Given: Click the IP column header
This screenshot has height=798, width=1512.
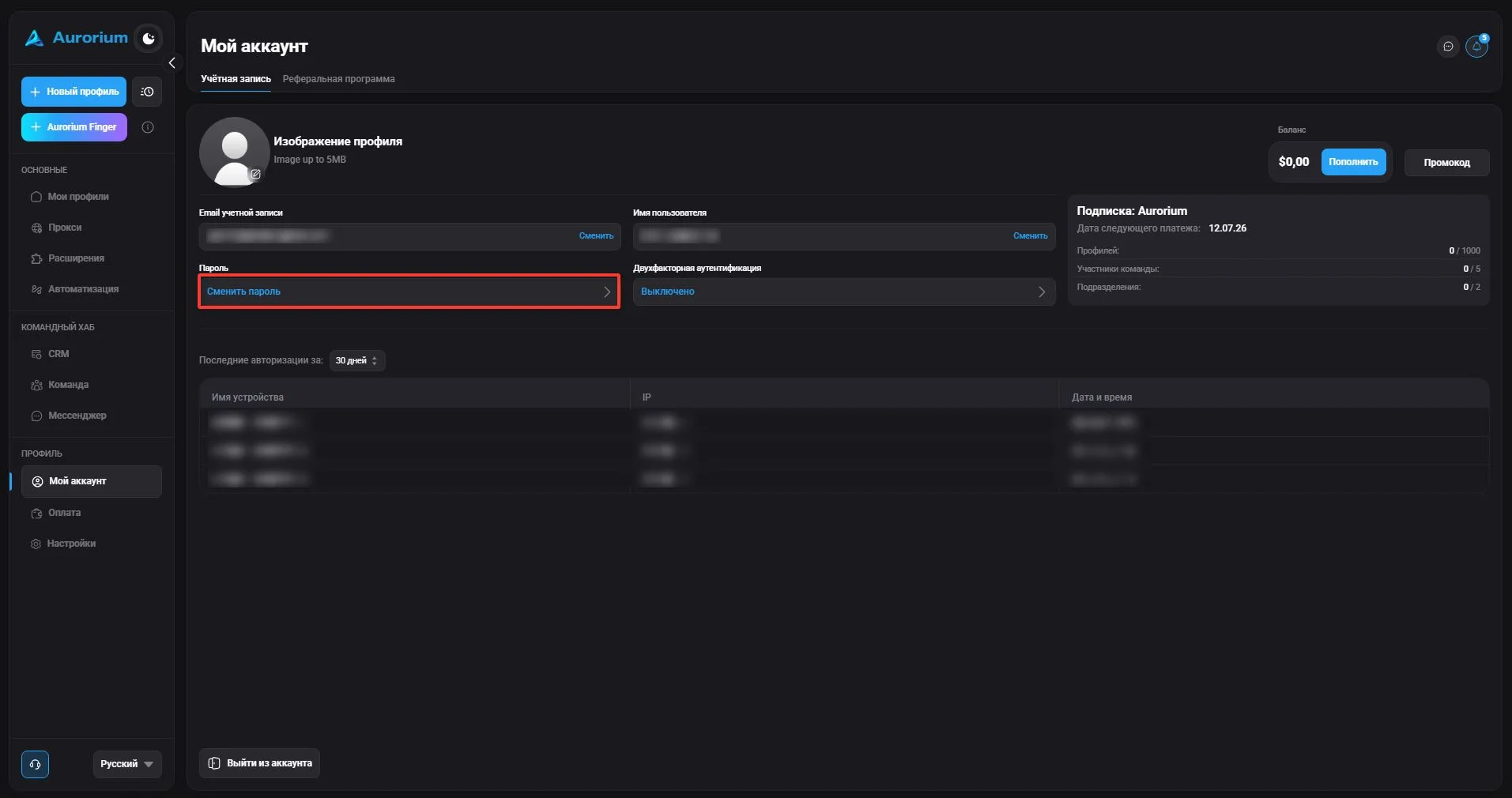Looking at the screenshot, I should click(647, 397).
